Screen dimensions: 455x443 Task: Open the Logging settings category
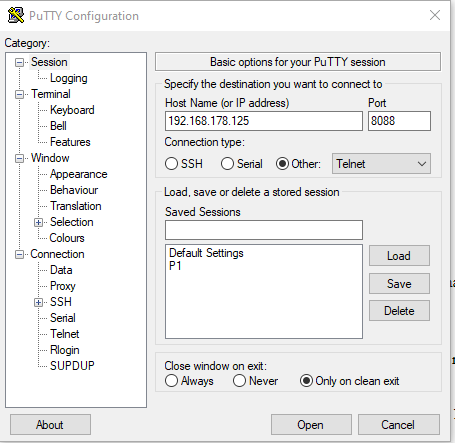(69, 78)
